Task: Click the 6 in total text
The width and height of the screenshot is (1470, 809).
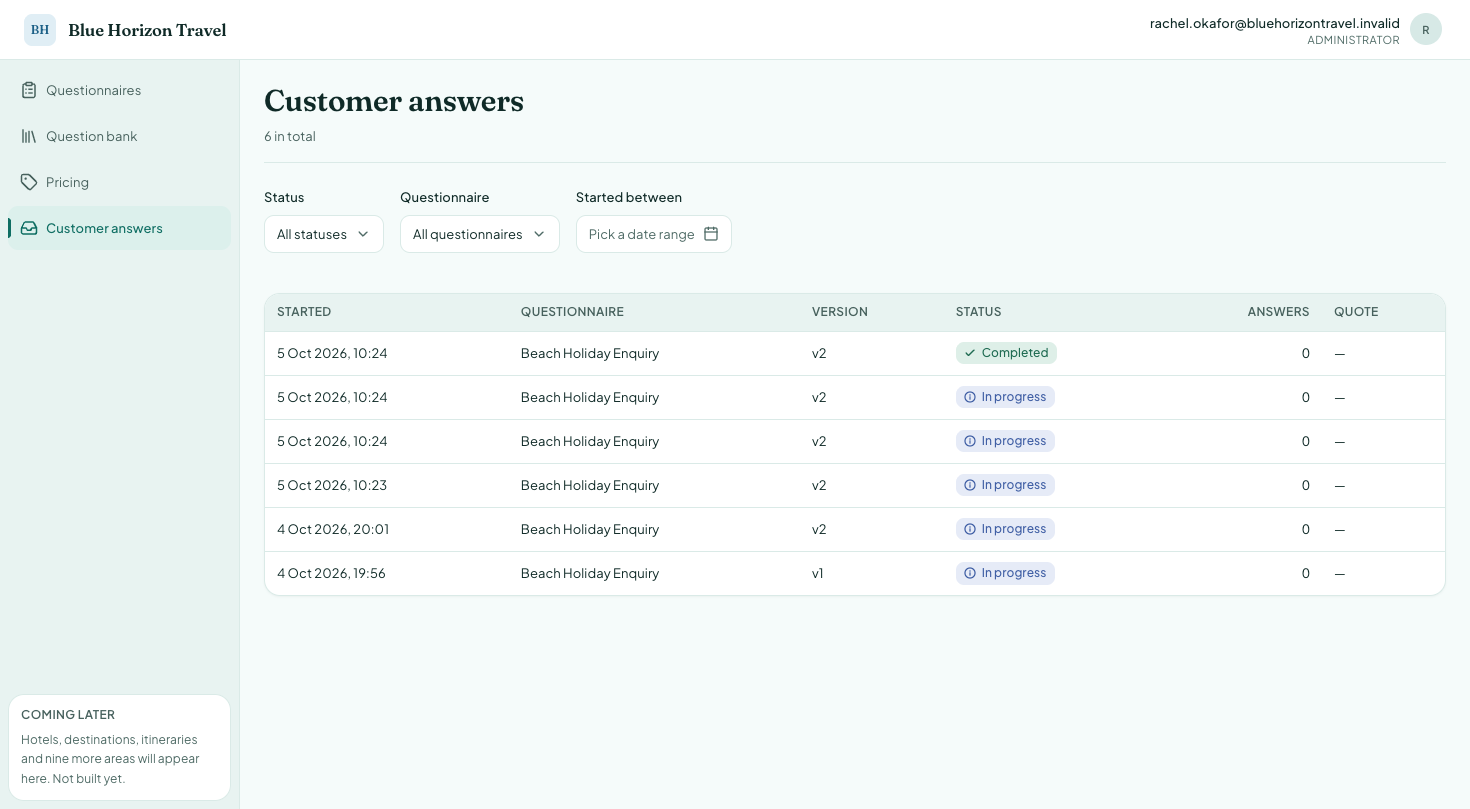Action: (290, 136)
